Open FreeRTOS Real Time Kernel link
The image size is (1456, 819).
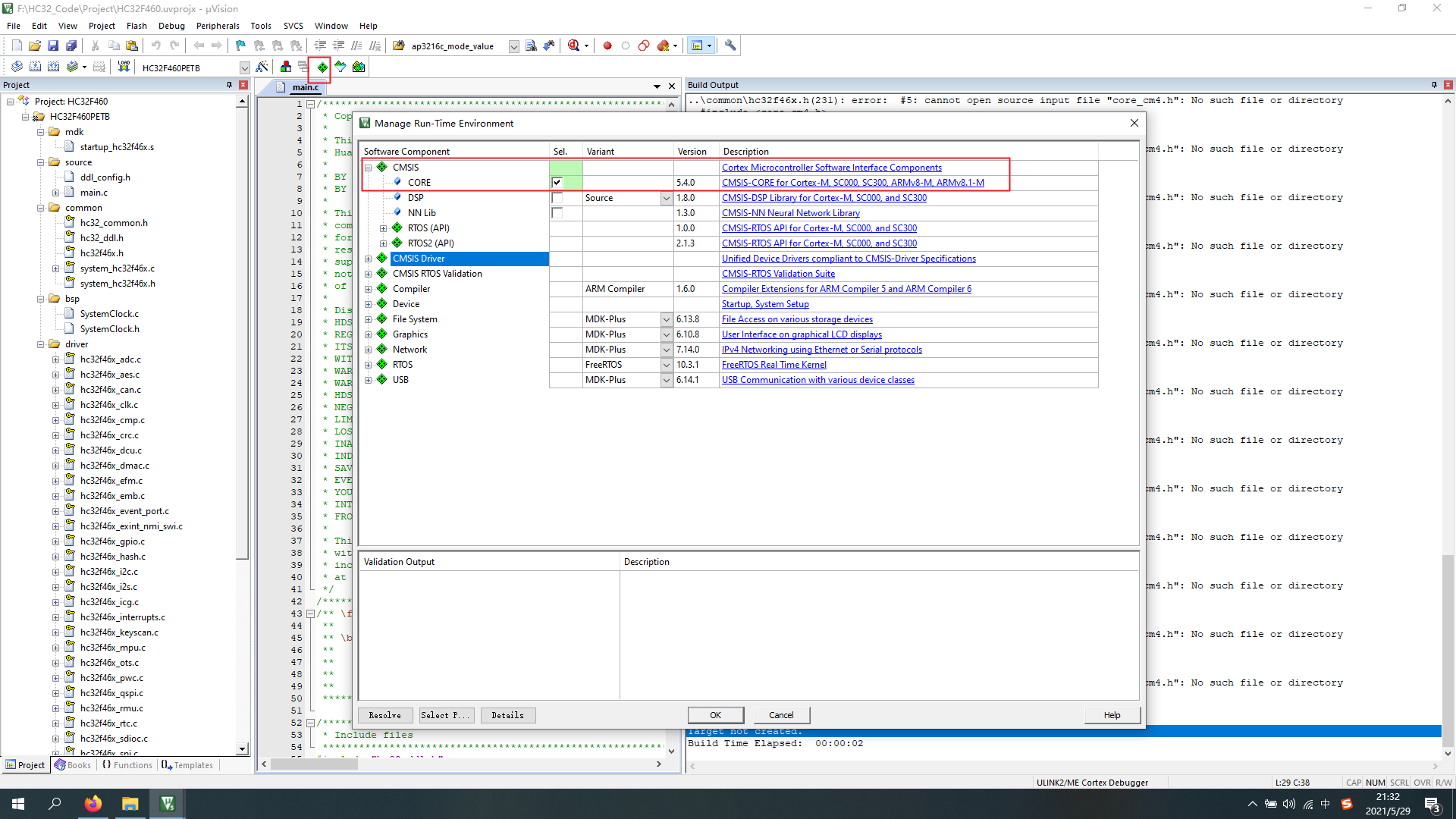point(773,365)
